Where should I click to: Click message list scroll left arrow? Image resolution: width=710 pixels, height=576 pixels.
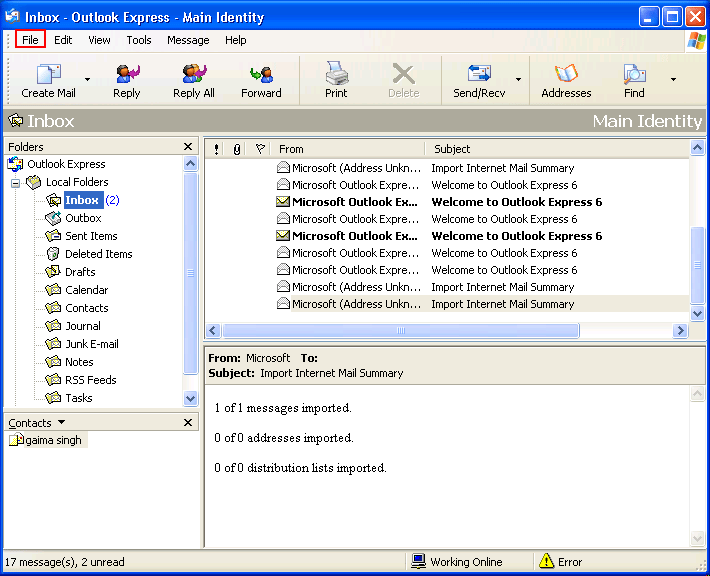[213, 331]
